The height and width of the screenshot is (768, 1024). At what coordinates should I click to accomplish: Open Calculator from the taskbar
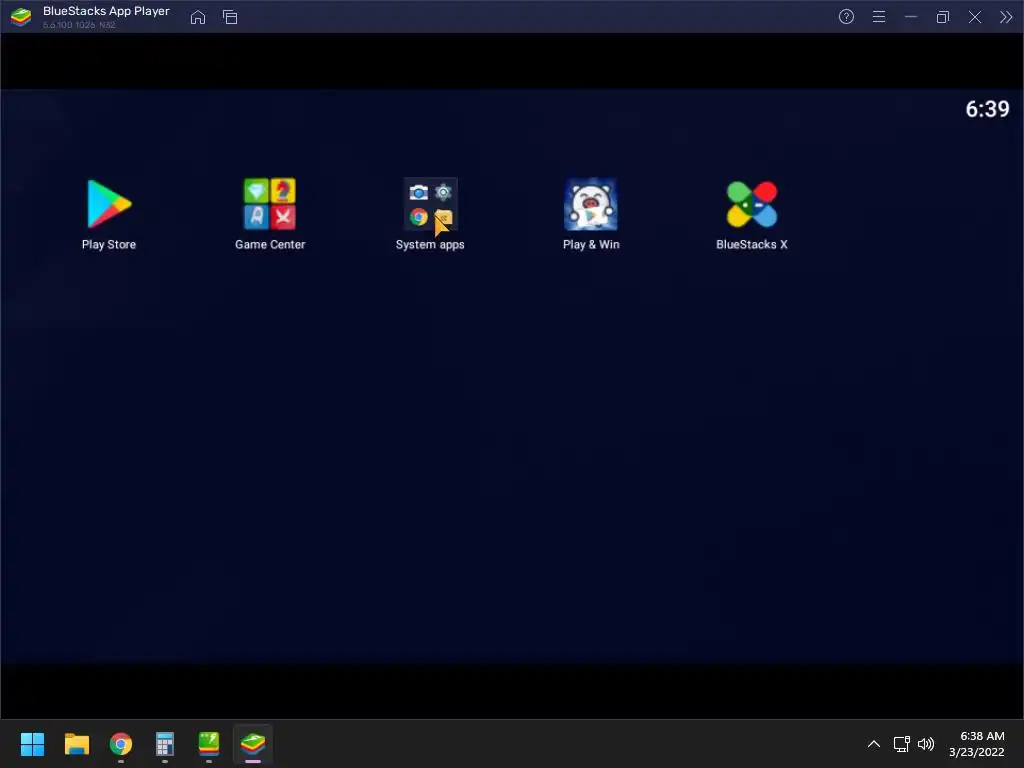165,744
